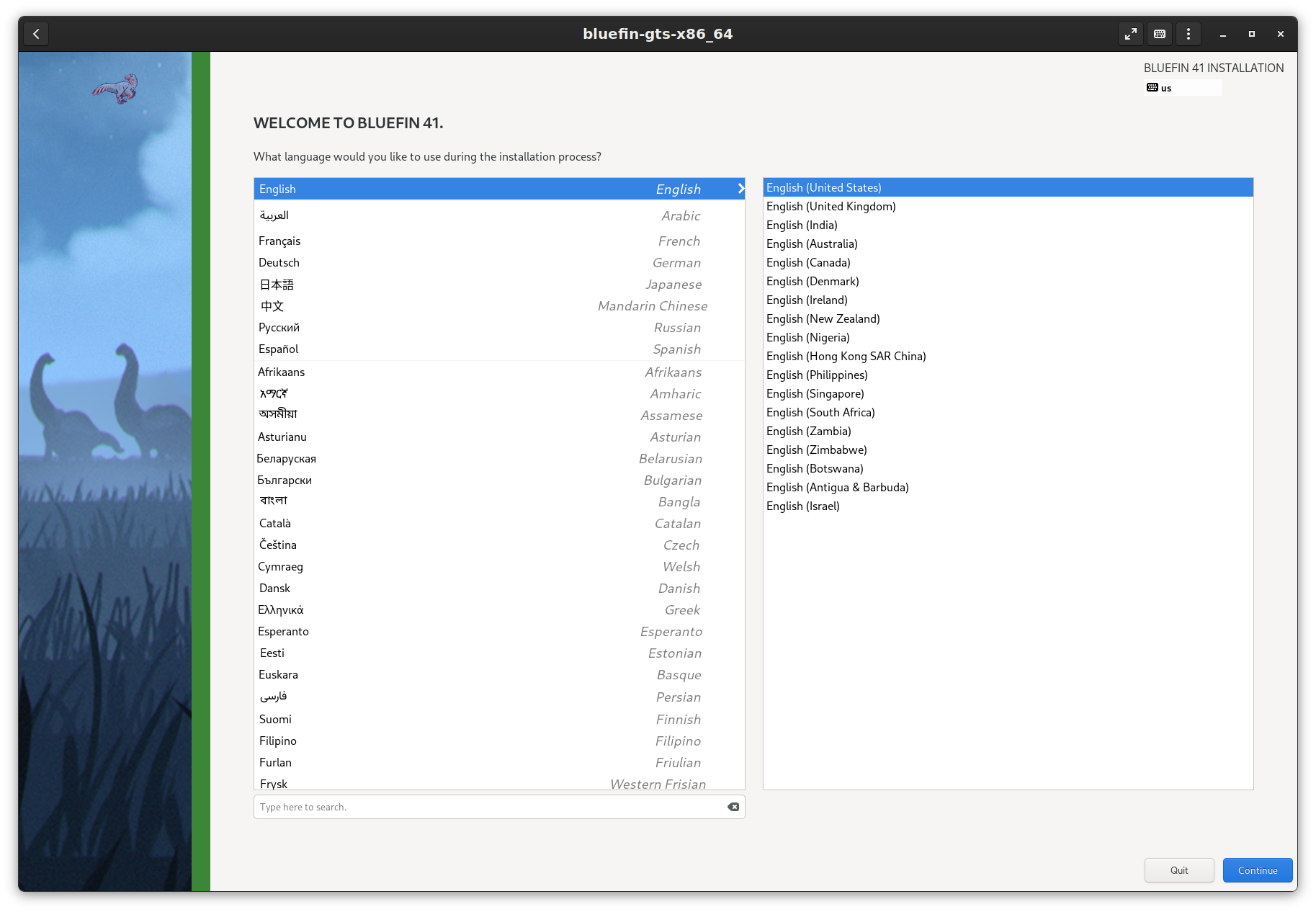1316x912 pixels.
Task: Select English in the language list
Action: pyautogui.click(x=499, y=189)
